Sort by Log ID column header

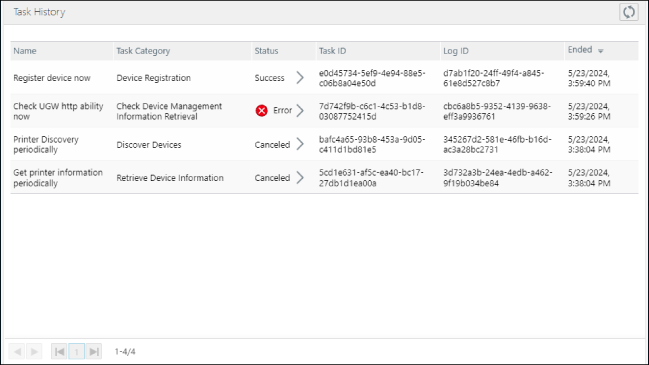(456, 51)
